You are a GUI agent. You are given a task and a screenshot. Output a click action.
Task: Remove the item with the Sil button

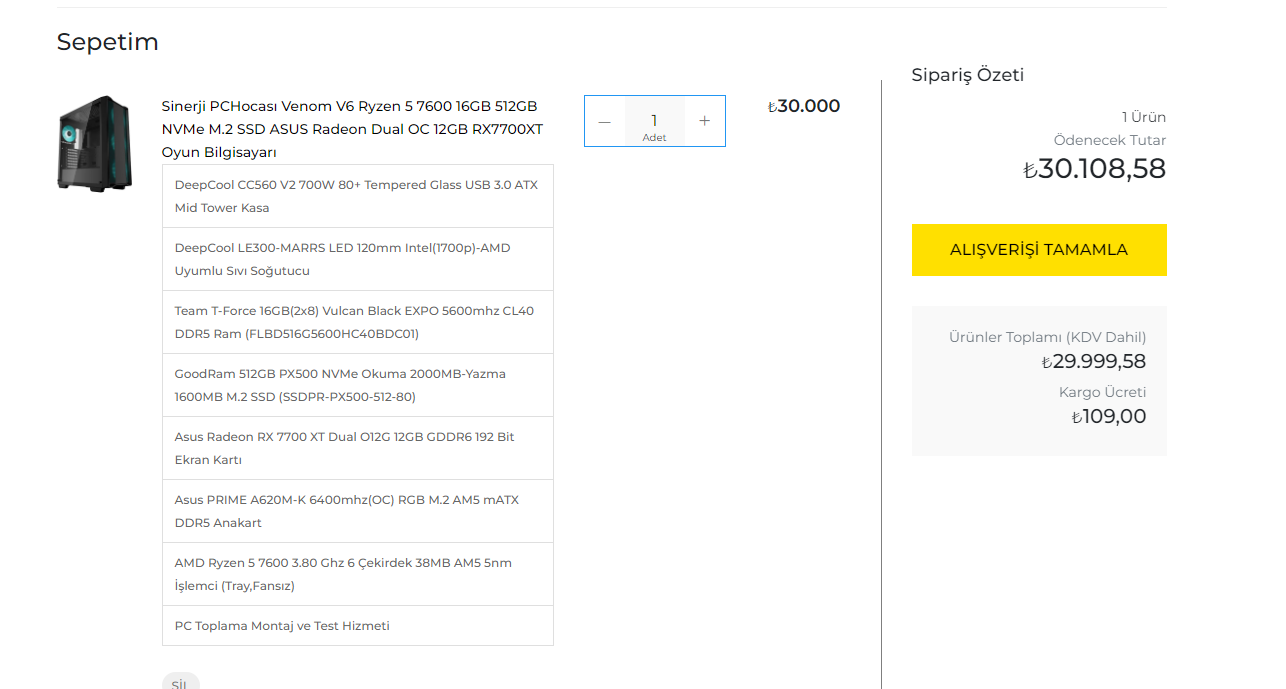pos(180,683)
